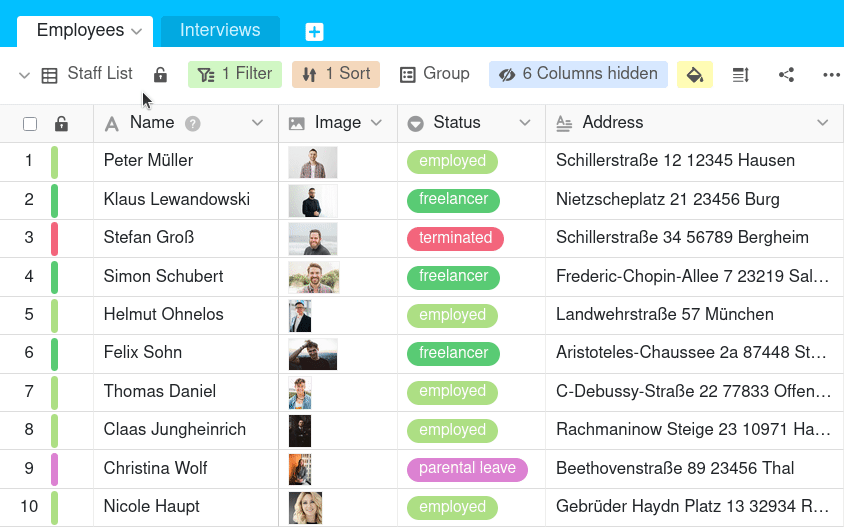844x527 pixels.
Task: Open the 1 Filter settings
Action: [x=235, y=74]
